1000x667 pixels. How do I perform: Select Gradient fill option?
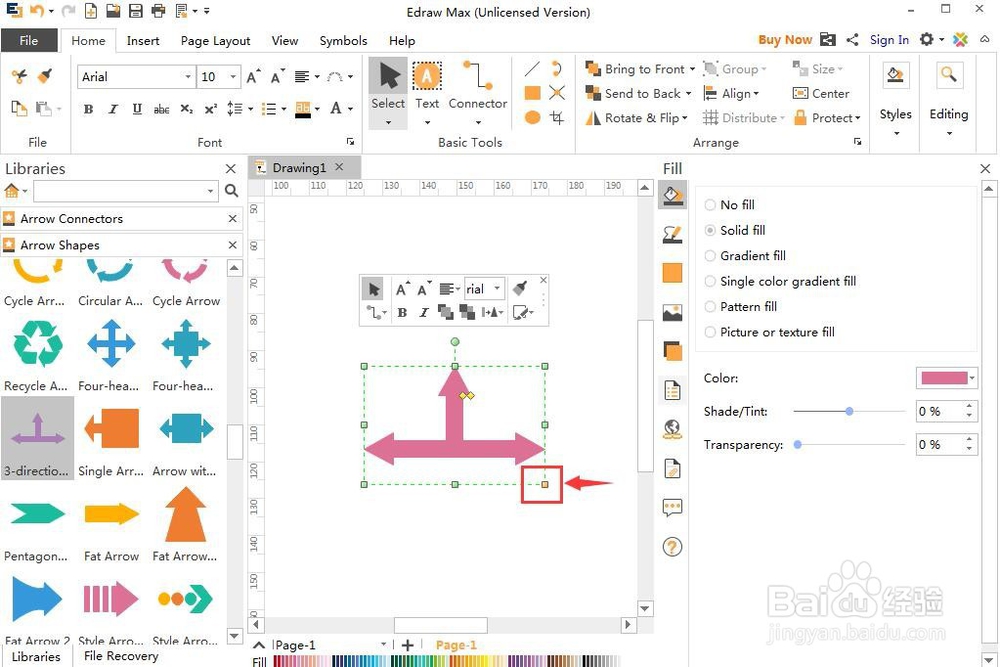[745, 256]
